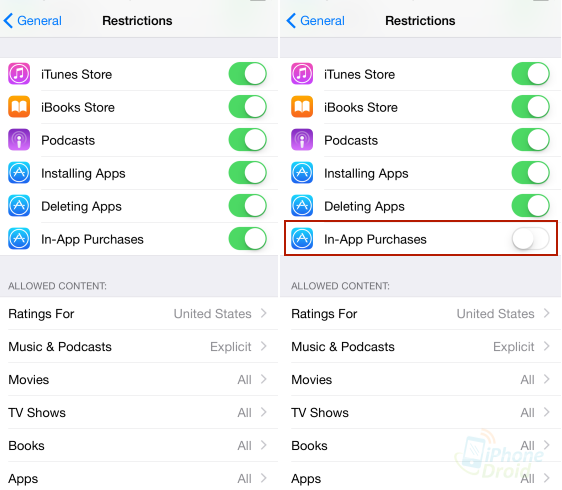The image size is (562, 490).
Task: Tap the Installing Apps icon in right panel
Action: click(302, 173)
